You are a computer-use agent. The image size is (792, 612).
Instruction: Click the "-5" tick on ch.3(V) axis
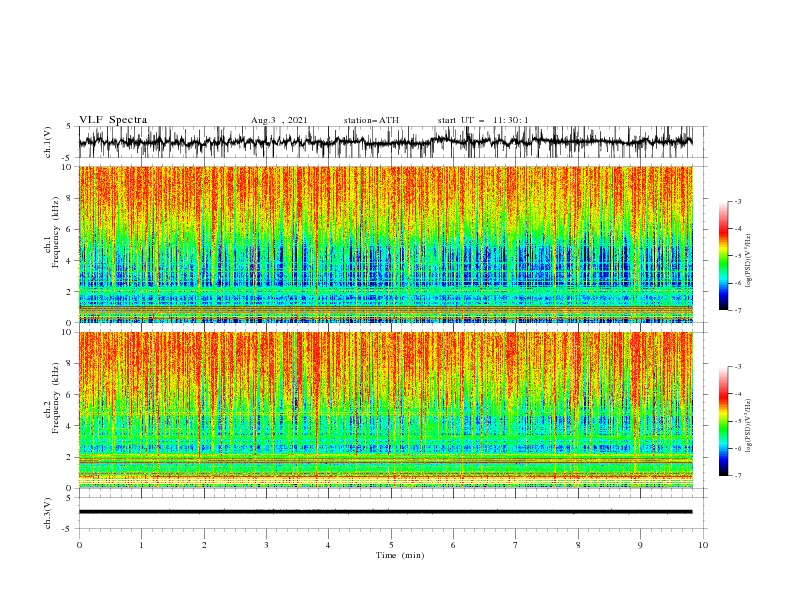[67, 529]
